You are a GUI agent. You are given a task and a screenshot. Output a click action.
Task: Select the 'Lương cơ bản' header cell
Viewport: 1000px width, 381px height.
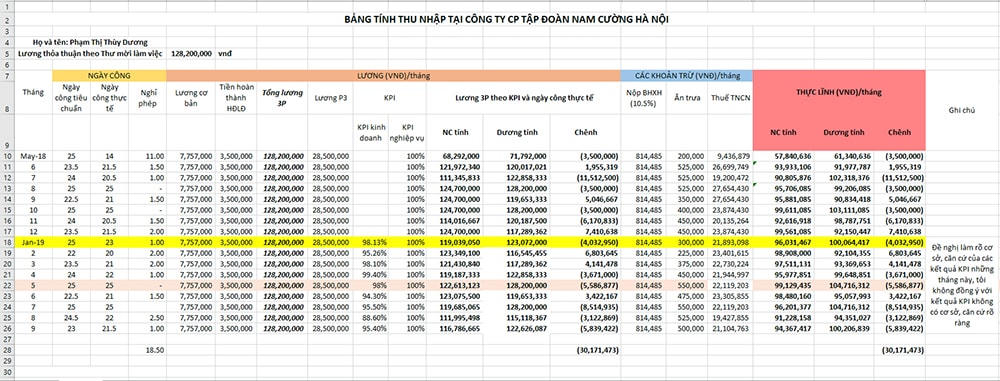[x=191, y=97]
